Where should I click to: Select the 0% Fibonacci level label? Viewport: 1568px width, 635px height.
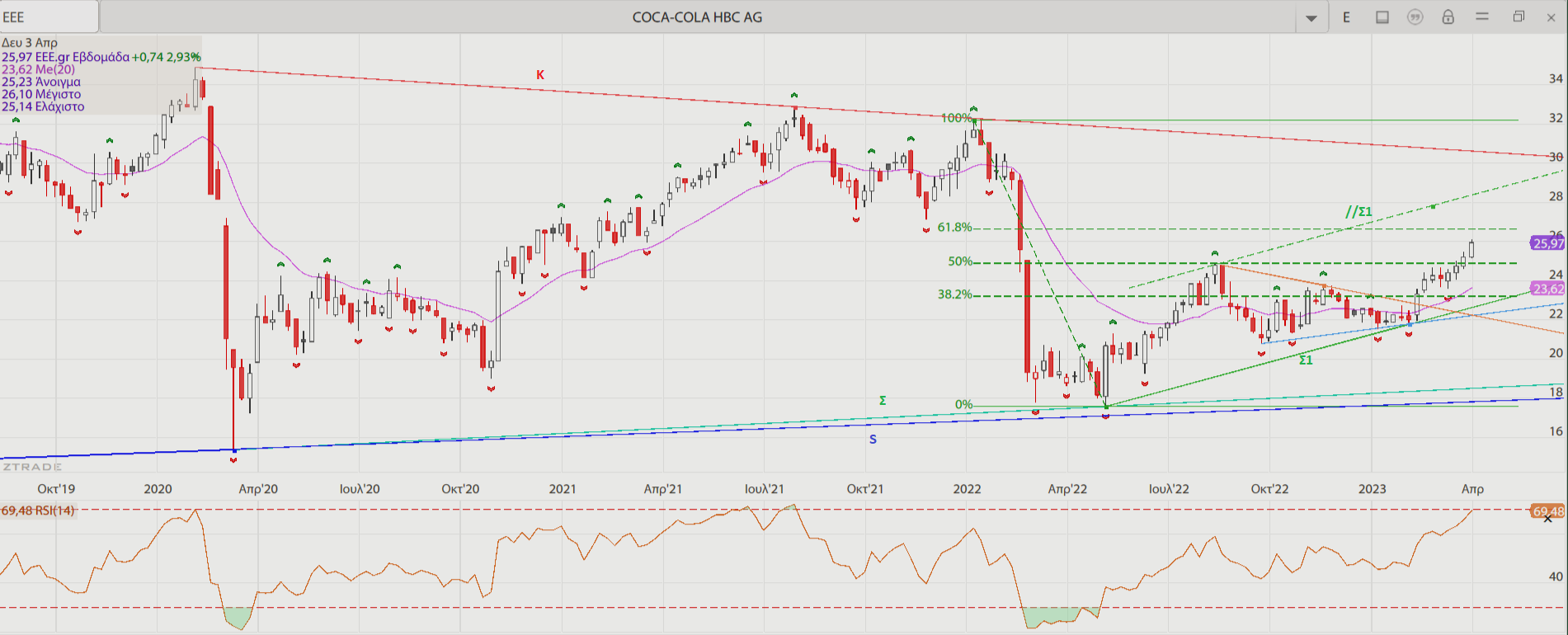click(963, 405)
